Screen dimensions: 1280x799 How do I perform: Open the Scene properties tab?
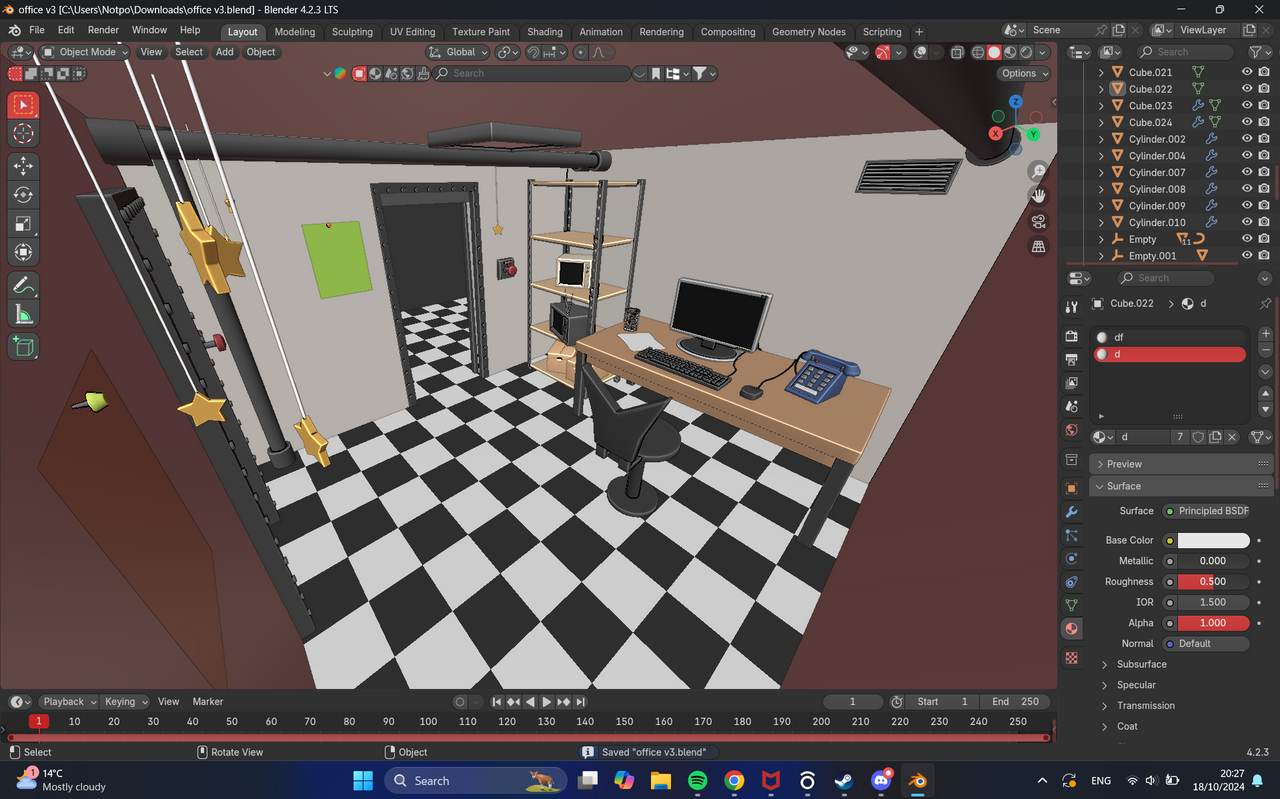[x=1072, y=407]
